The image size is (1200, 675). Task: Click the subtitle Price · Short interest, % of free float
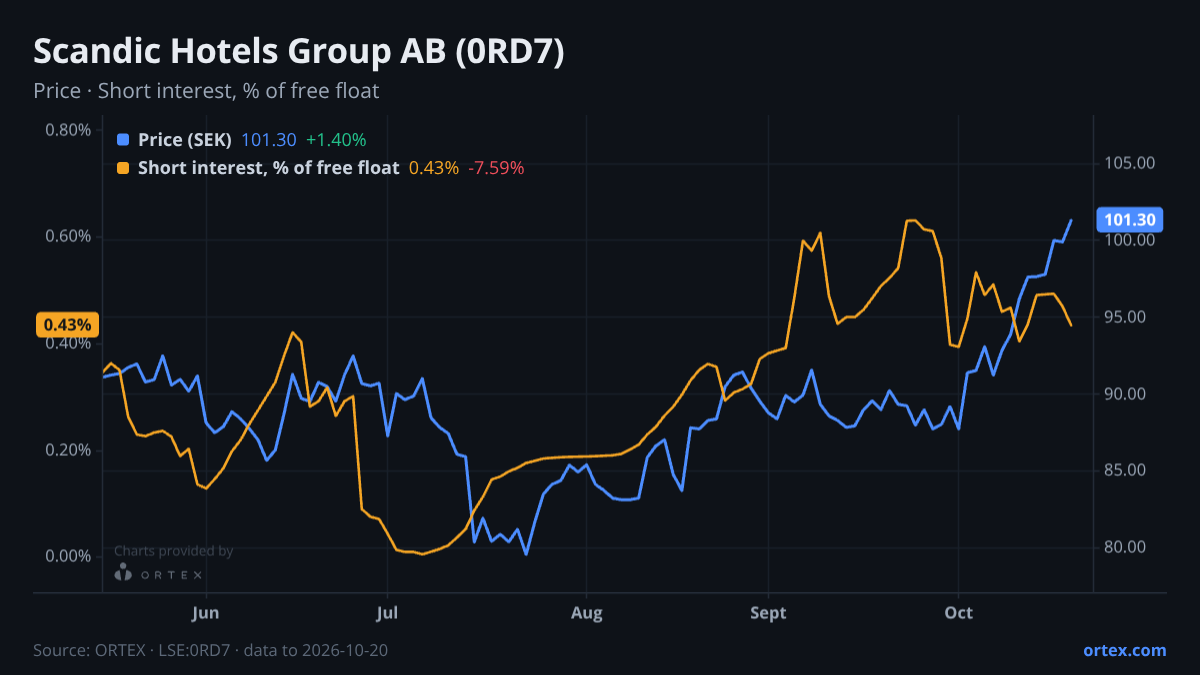point(206,91)
